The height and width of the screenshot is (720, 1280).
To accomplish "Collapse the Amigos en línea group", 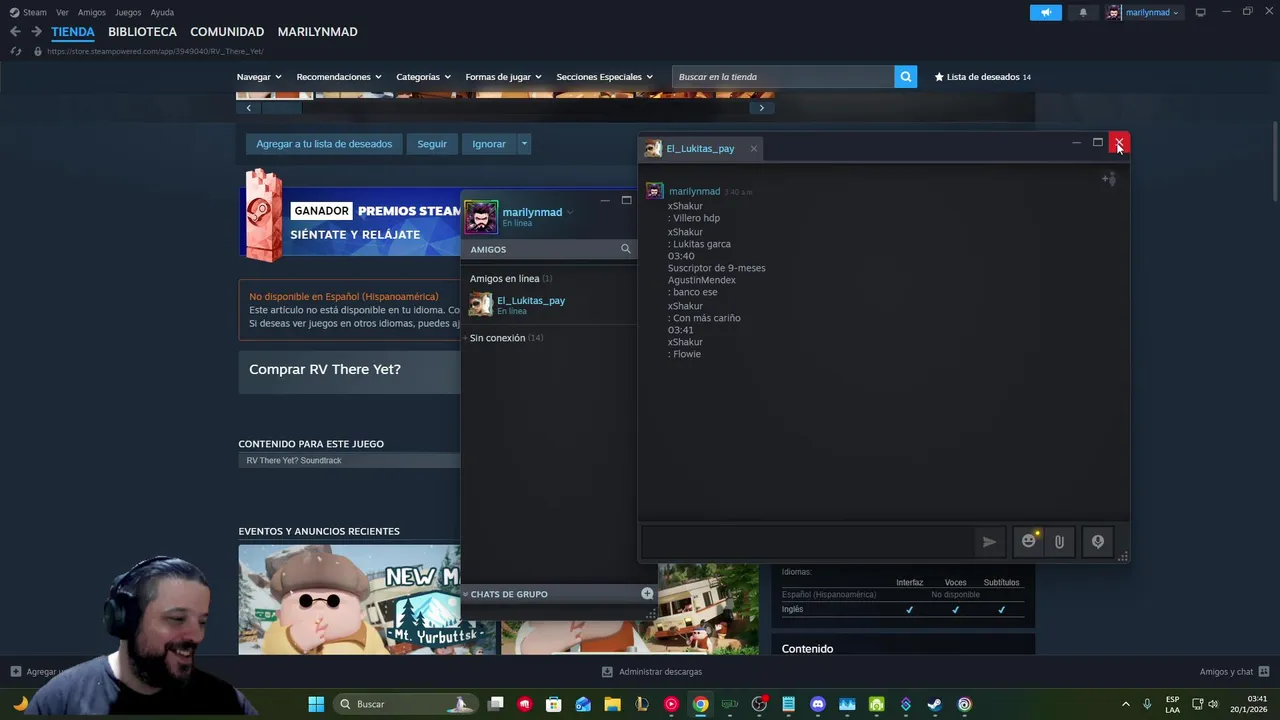I will (511, 279).
